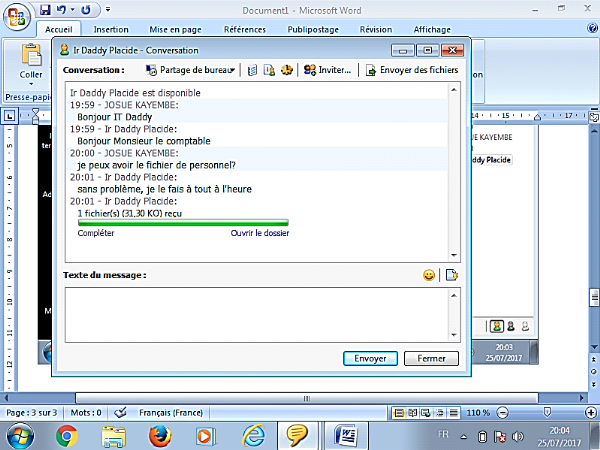
Task: Open the Mise en page tab
Action: click(175, 29)
